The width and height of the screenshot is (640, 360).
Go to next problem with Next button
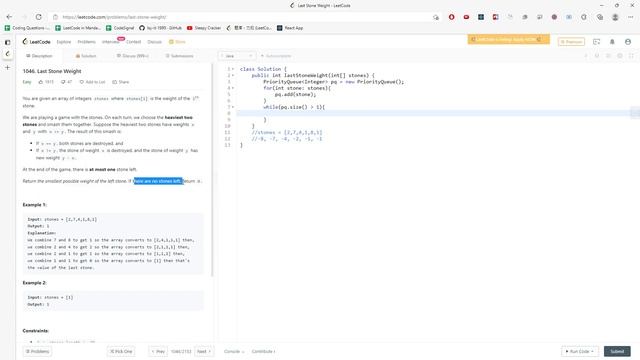click(204, 351)
